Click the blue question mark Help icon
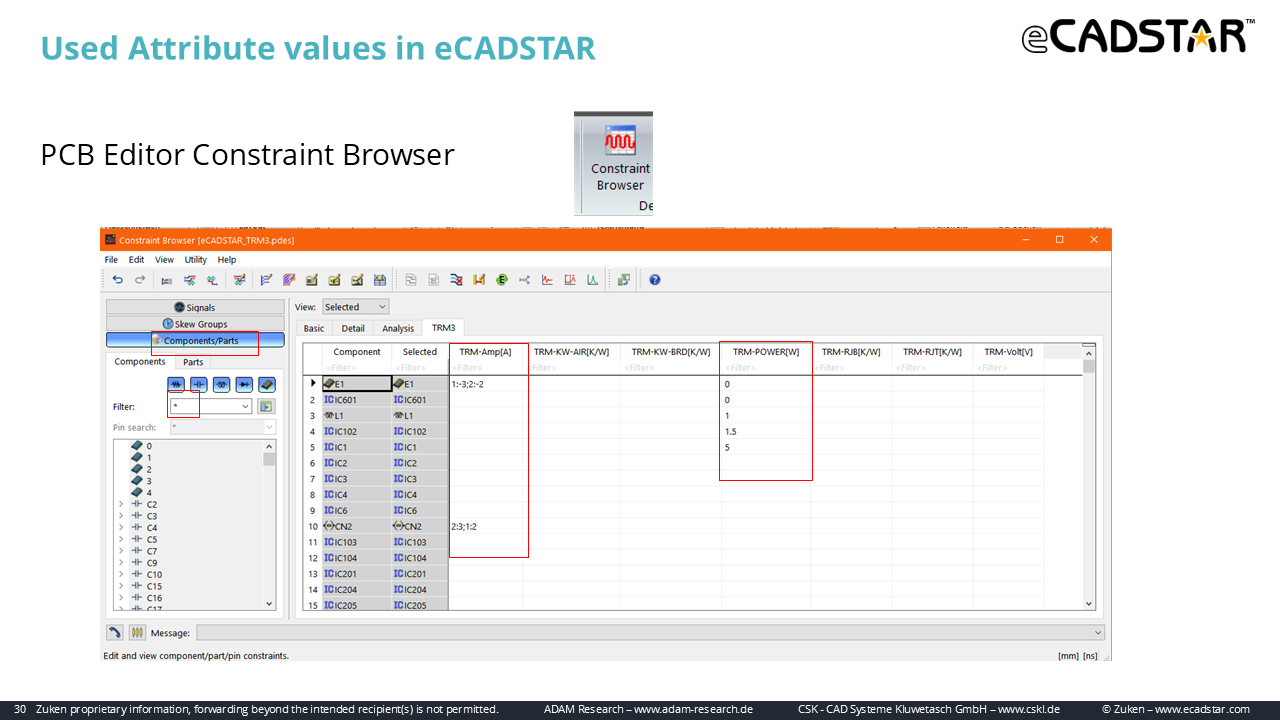Image resolution: width=1280 pixels, height=720 pixels. pos(655,280)
